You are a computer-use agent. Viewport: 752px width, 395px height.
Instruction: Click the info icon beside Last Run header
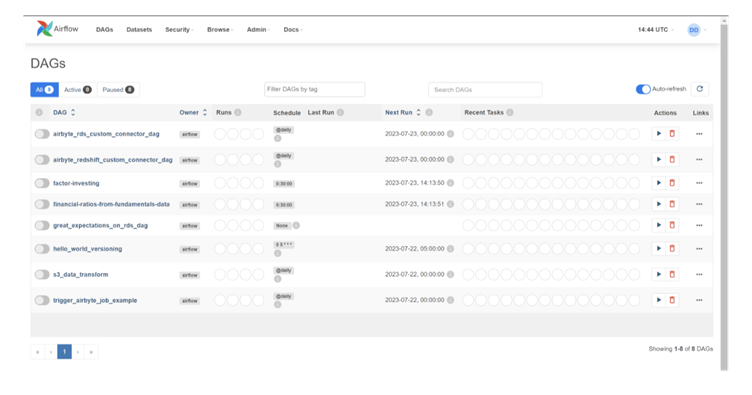(x=340, y=113)
